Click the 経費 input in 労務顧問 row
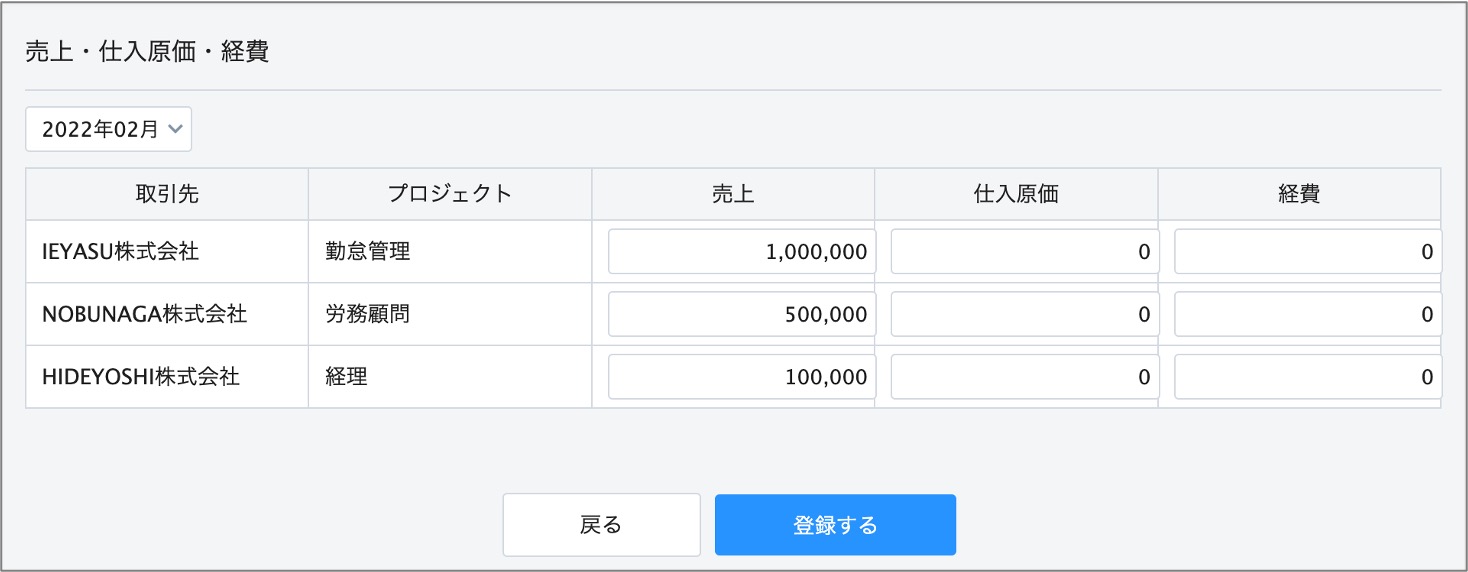Image resolution: width=1468 pixels, height=572 pixels. tap(1308, 314)
